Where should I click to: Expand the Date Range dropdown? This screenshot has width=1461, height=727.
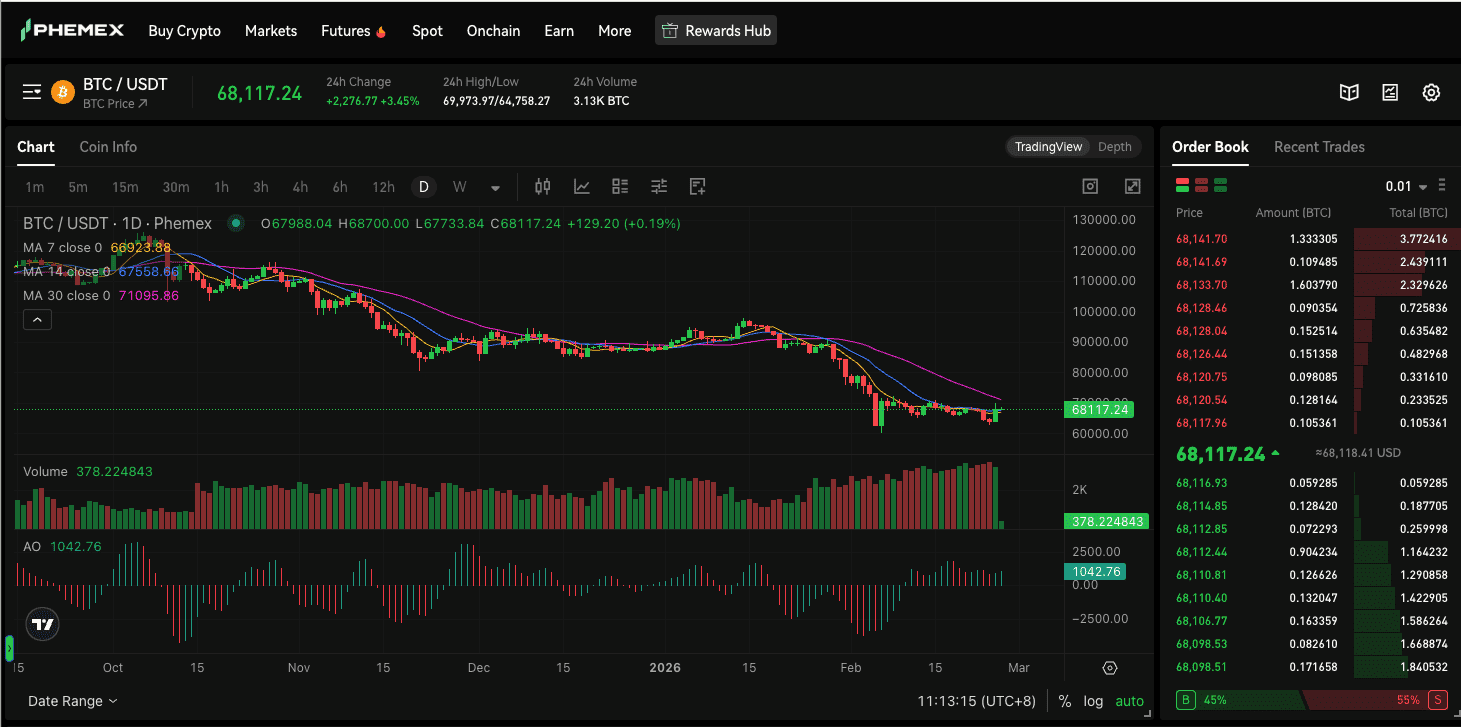tap(72, 701)
